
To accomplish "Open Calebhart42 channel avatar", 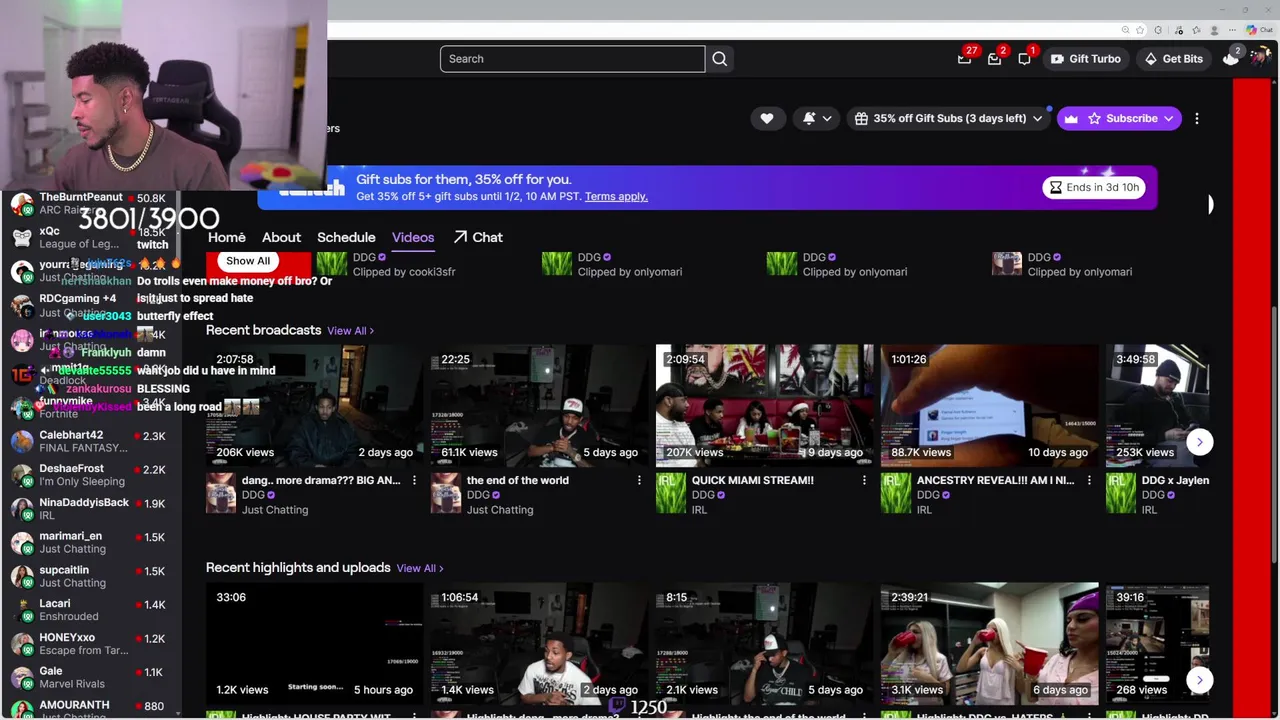I will pos(21,441).
